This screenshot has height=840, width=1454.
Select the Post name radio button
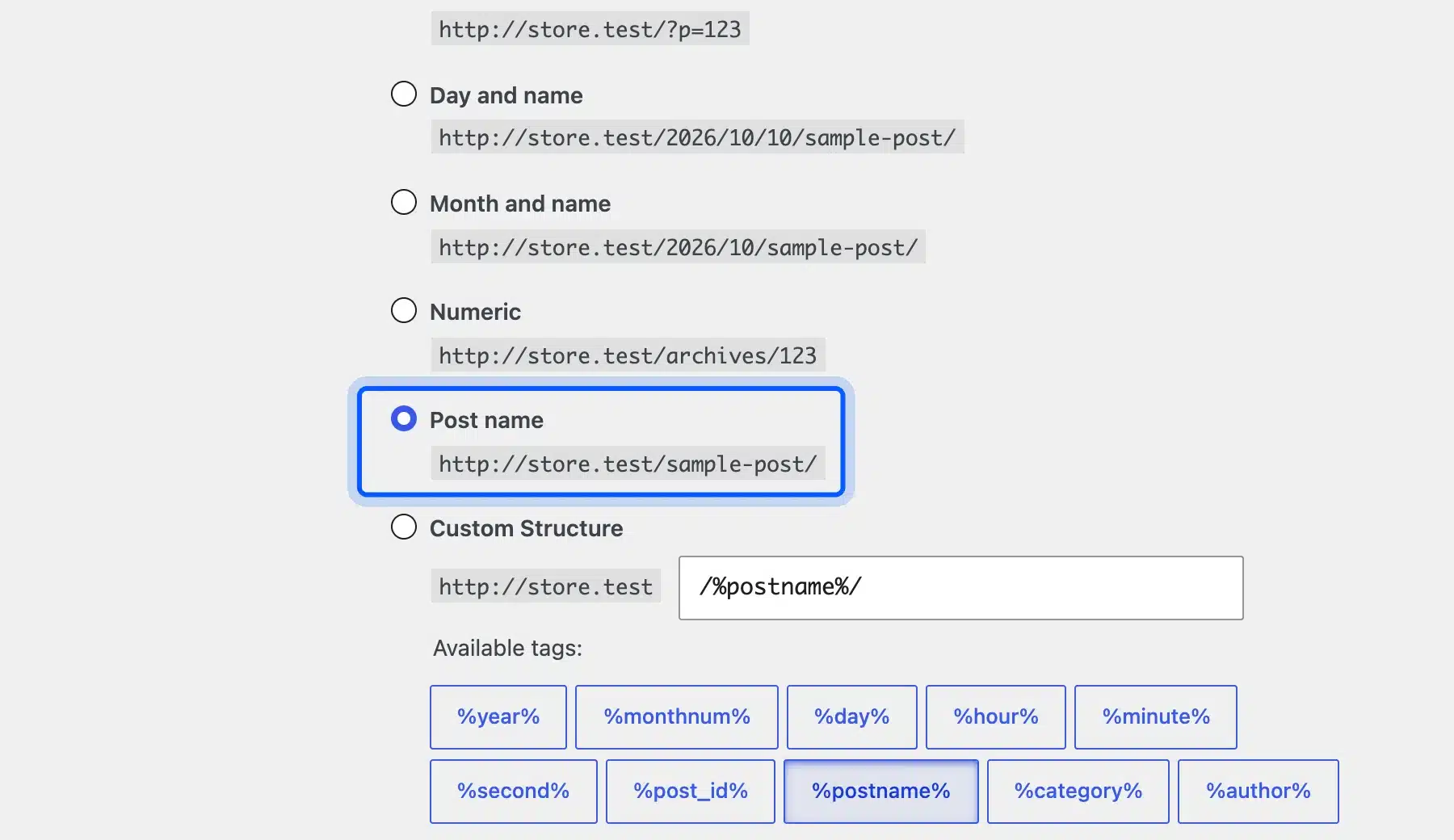(404, 418)
